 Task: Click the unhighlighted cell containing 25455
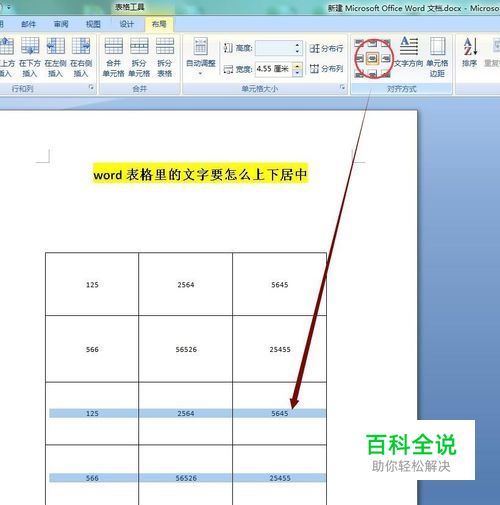click(x=280, y=349)
